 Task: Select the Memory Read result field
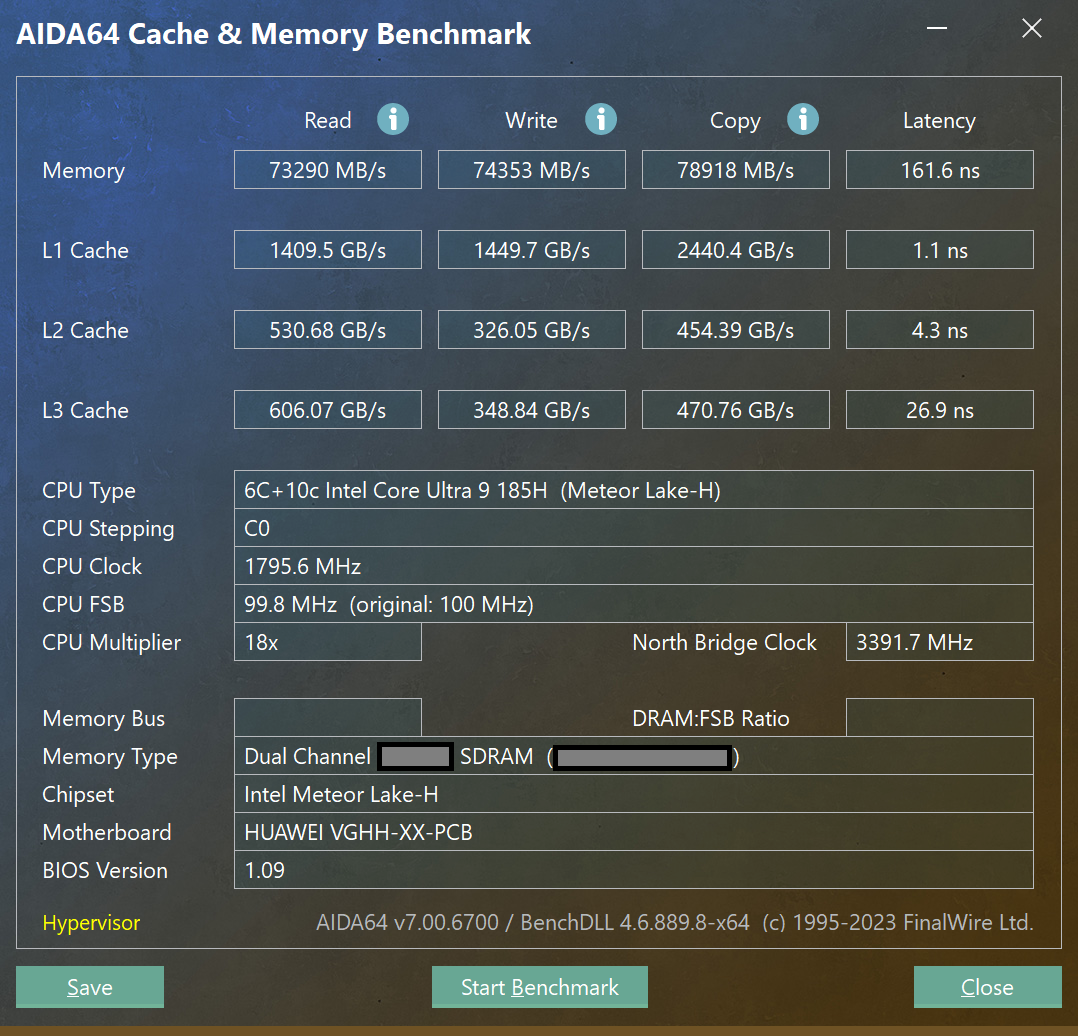point(327,169)
